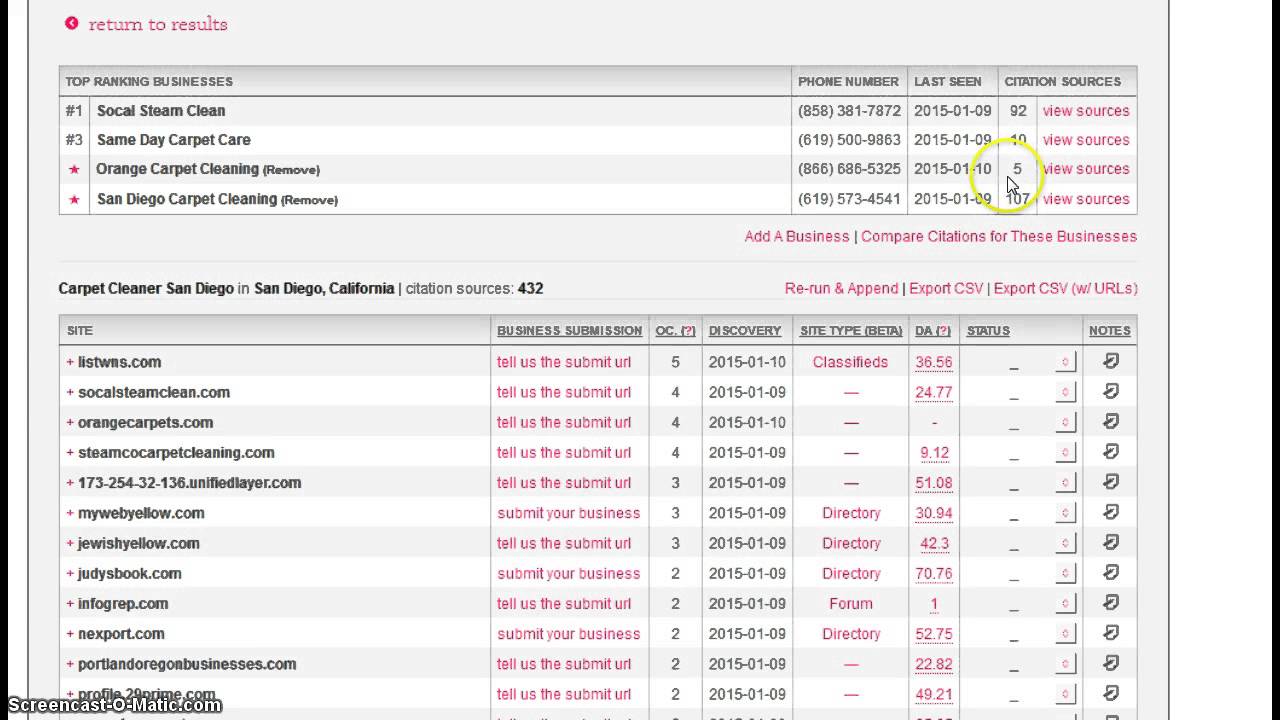
Task: Click the DA value 51.08
Action: tap(934, 482)
